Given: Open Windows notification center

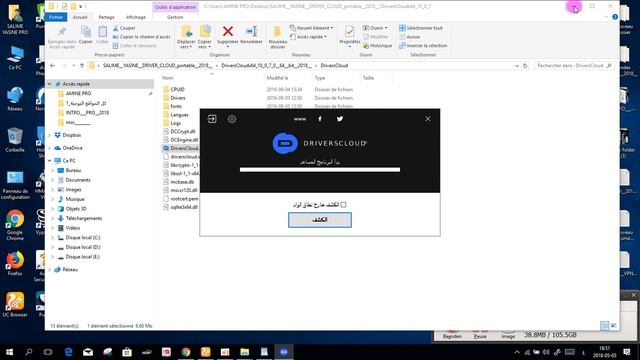Looking at the screenshot, I should tap(627, 352).
